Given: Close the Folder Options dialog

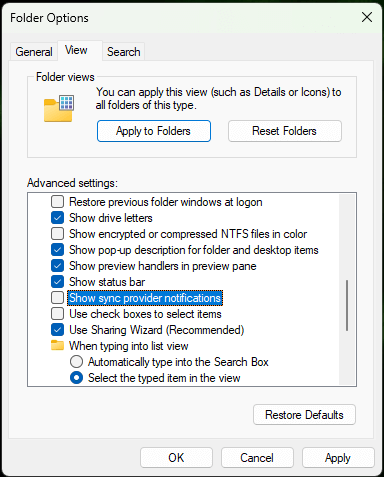Looking at the screenshot, I should pos(367,17).
